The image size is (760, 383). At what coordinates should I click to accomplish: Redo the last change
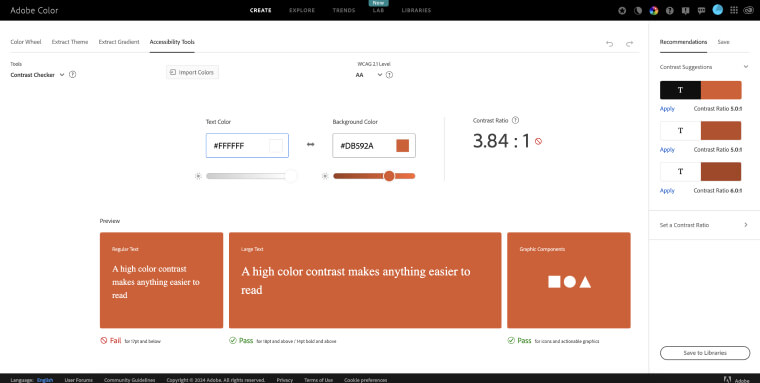(x=629, y=44)
